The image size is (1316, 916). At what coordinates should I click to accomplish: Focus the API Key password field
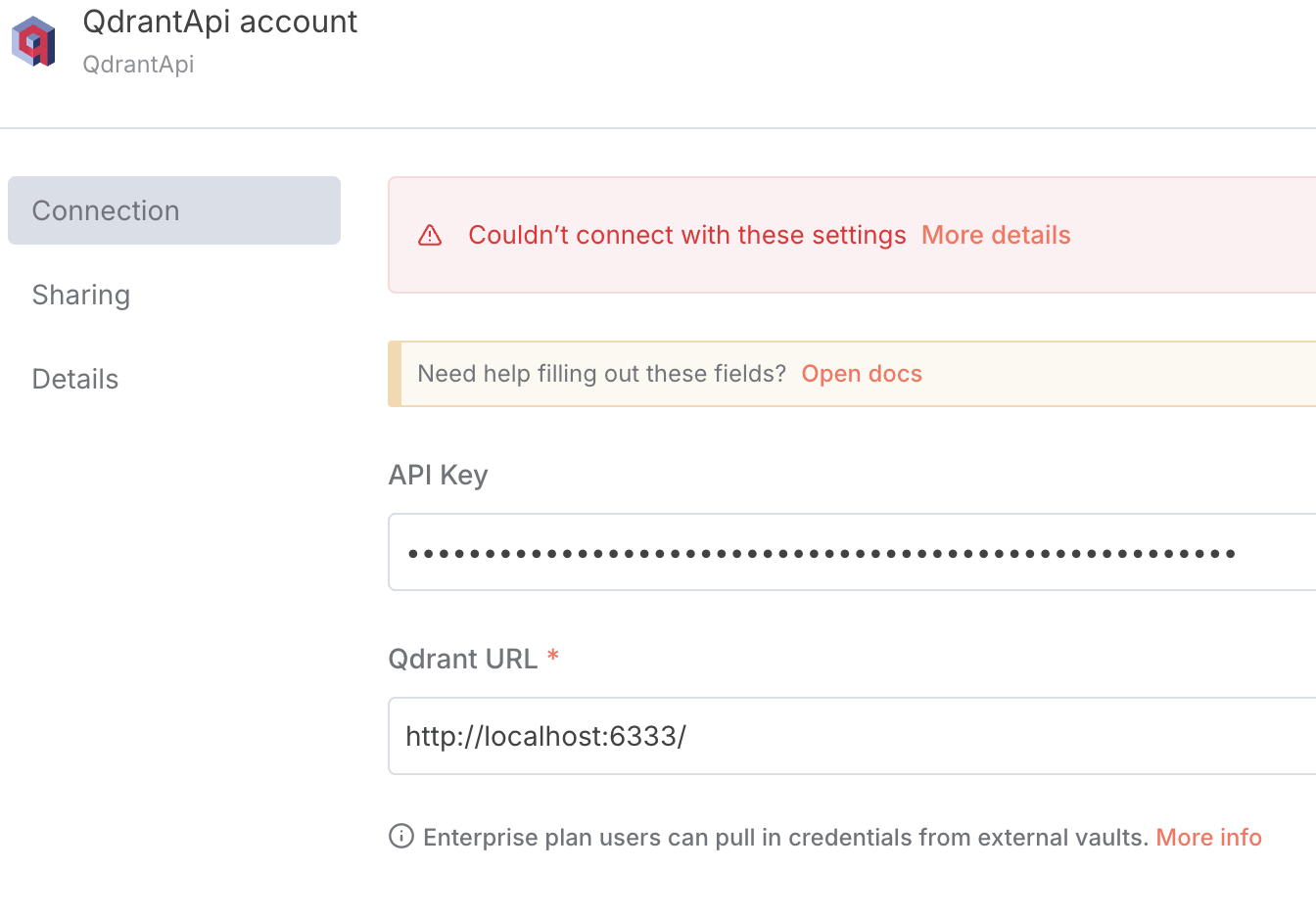(x=852, y=552)
